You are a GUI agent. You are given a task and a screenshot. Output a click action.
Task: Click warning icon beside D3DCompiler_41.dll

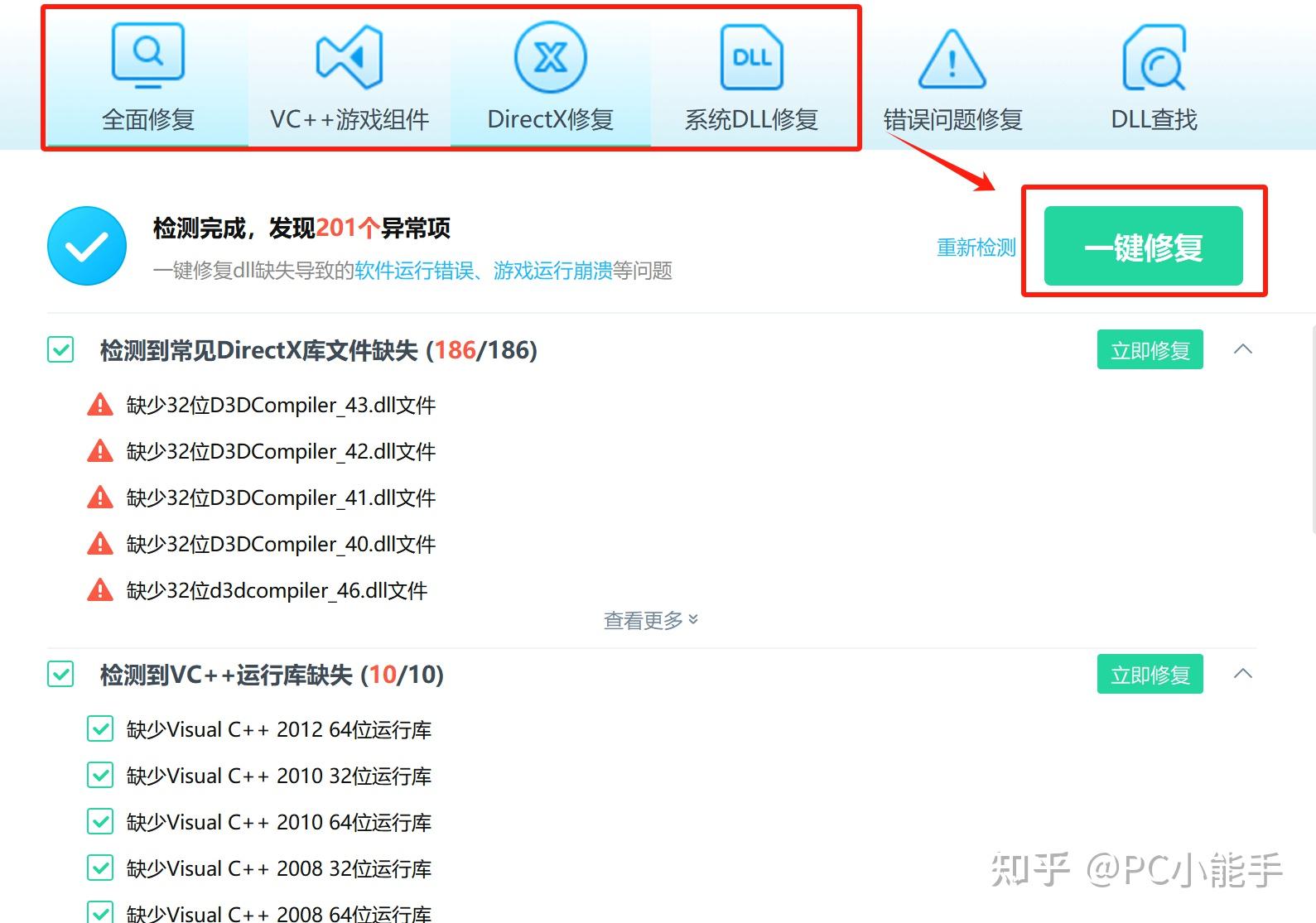coord(100,498)
